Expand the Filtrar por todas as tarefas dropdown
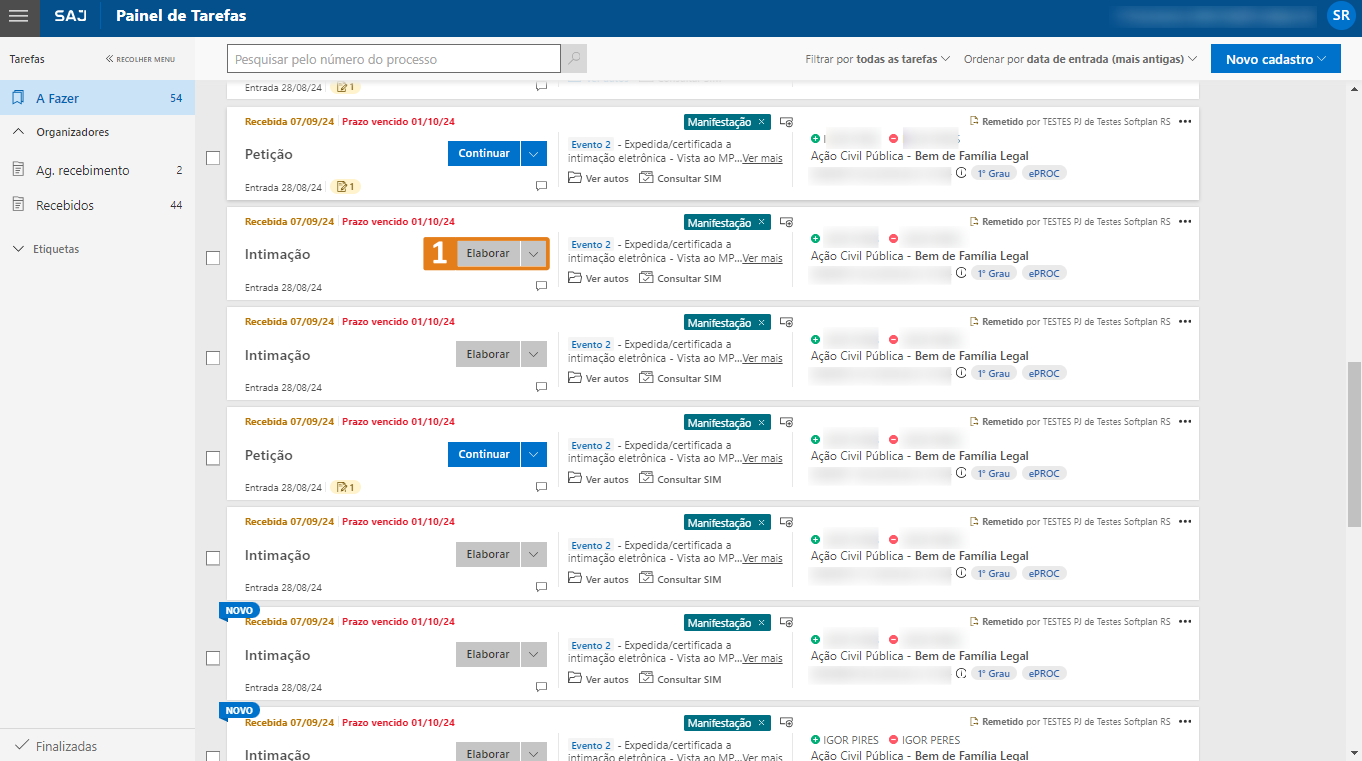Image resolution: width=1362 pixels, height=761 pixels. (x=877, y=59)
